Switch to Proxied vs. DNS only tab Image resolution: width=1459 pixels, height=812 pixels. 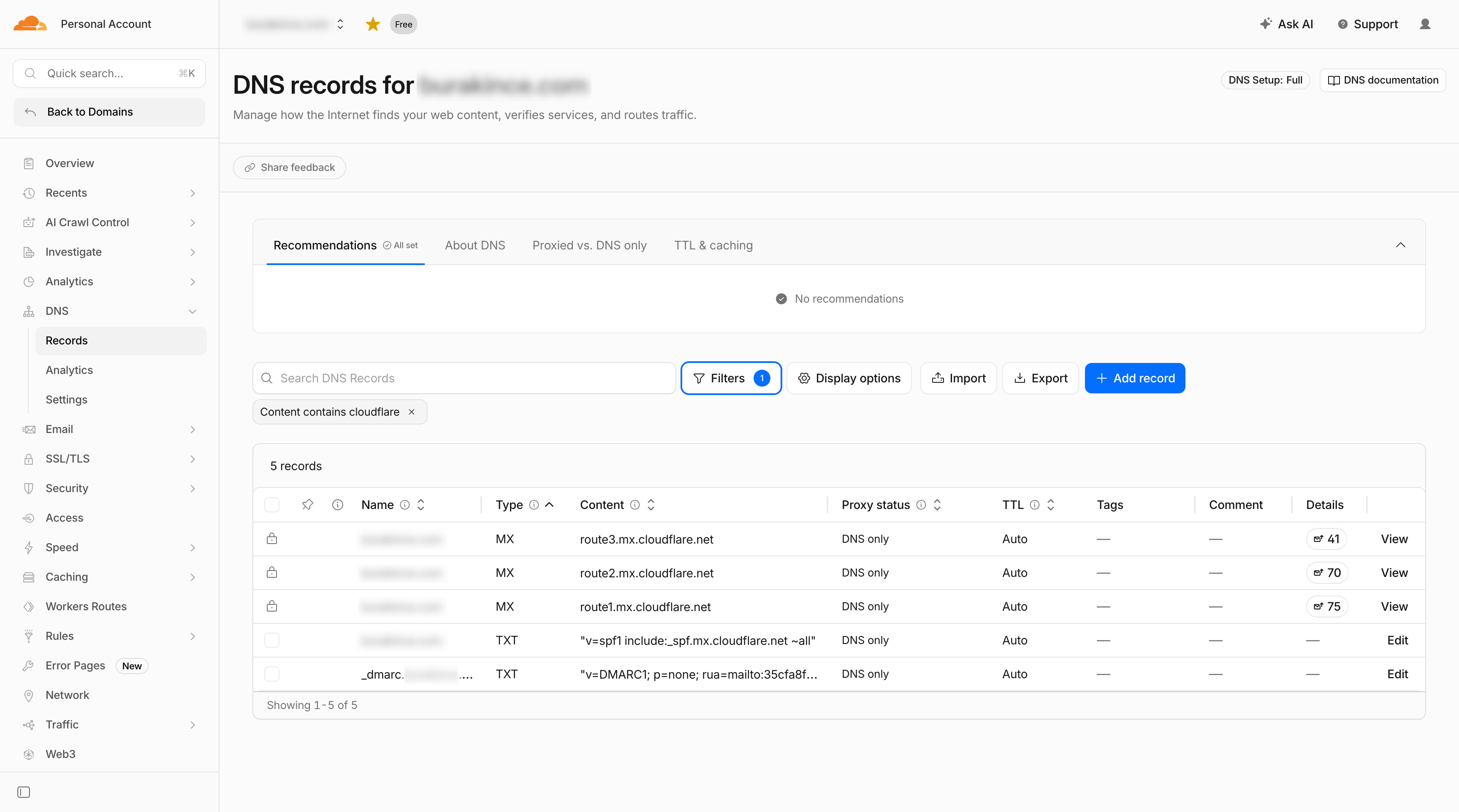(589, 245)
